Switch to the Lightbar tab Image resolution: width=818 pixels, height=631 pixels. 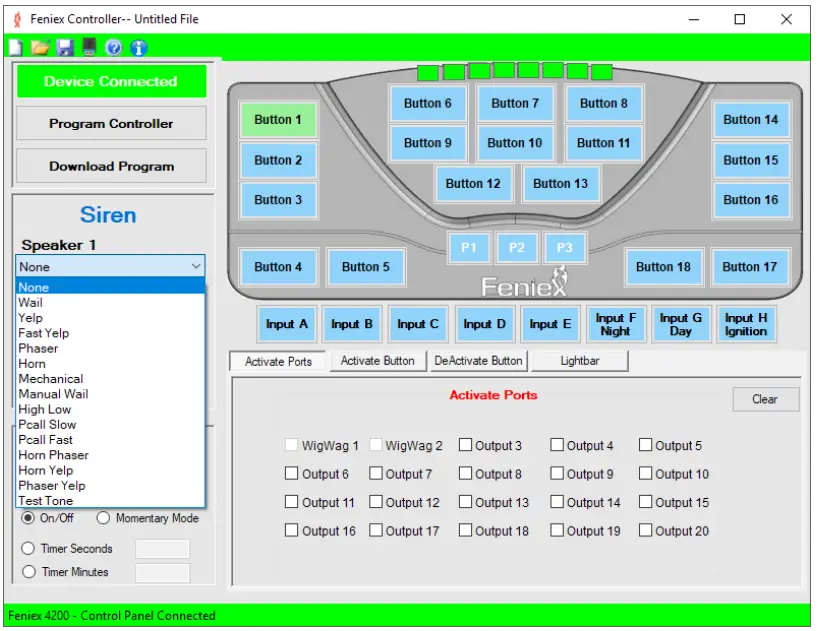pyautogui.click(x=580, y=361)
